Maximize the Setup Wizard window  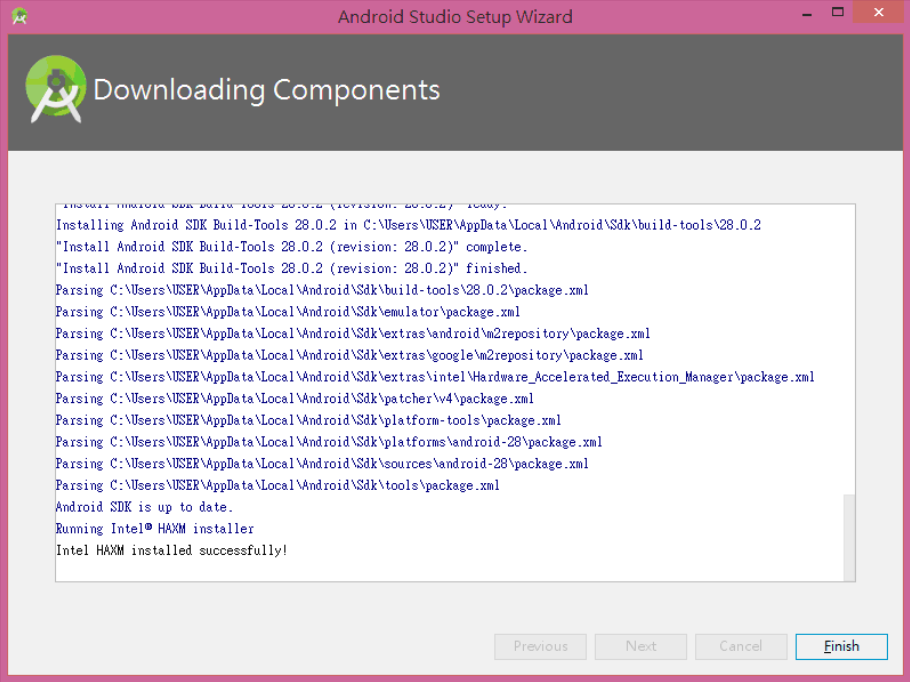pyautogui.click(x=837, y=12)
